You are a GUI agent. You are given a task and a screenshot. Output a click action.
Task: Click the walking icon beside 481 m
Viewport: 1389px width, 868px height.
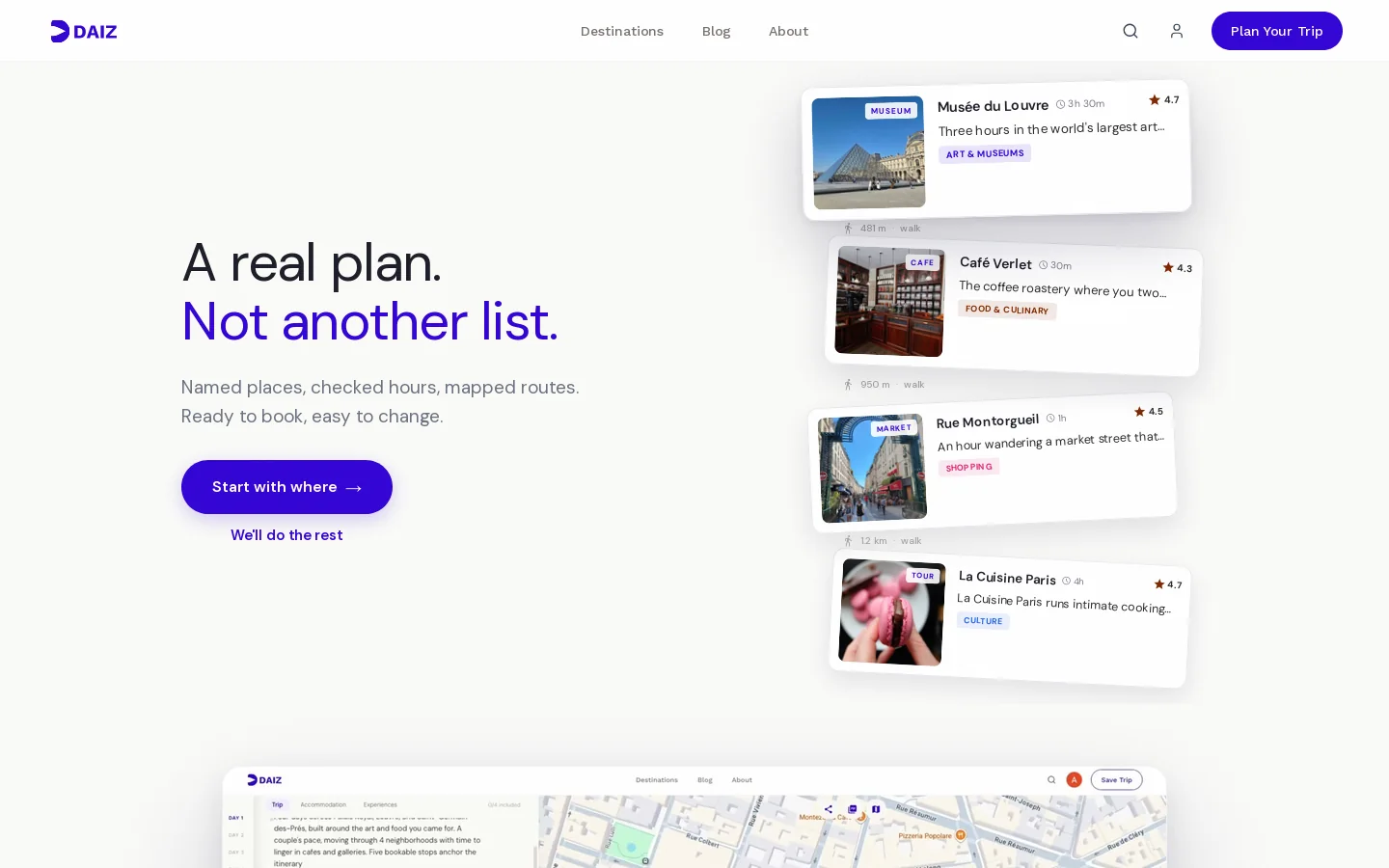[x=848, y=229]
